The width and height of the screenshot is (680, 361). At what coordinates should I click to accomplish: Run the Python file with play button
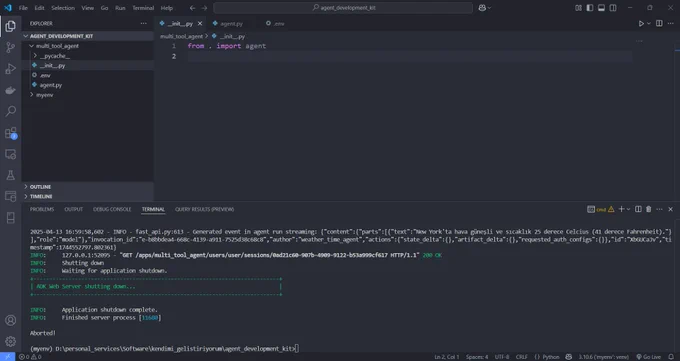pos(641,23)
